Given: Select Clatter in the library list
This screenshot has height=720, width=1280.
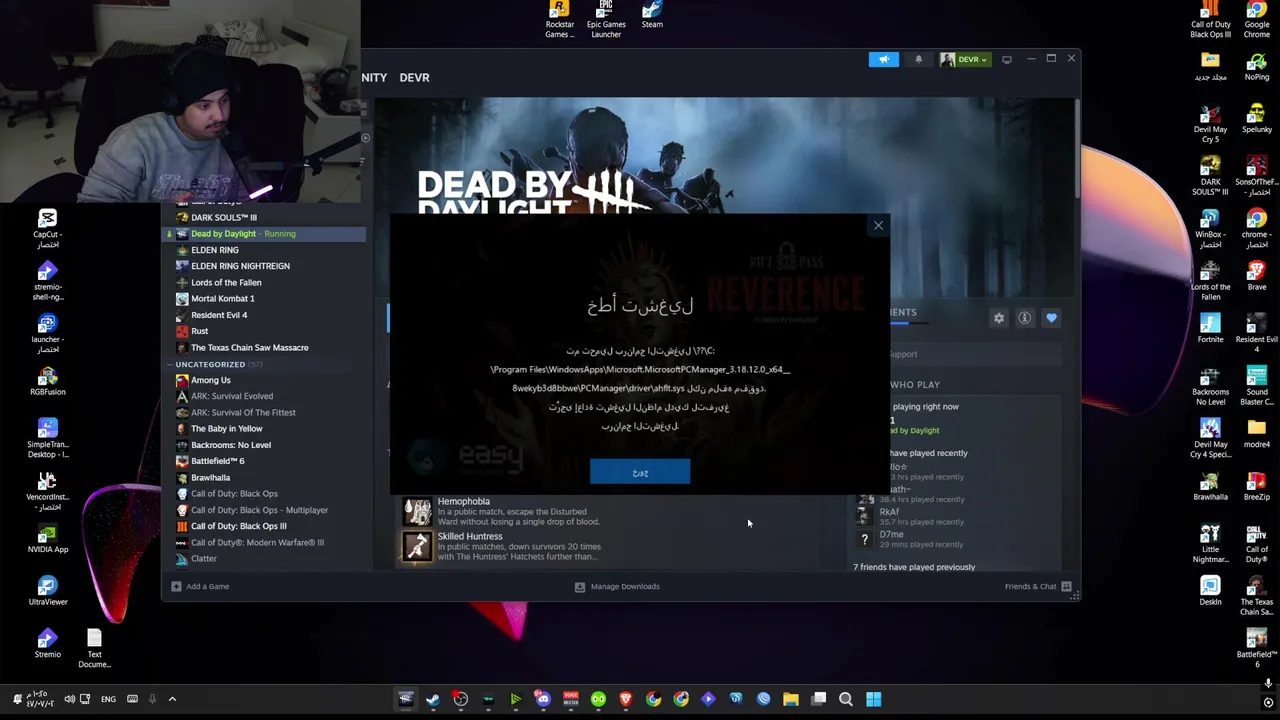Looking at the screenshot, I should (x=265, y=558).
